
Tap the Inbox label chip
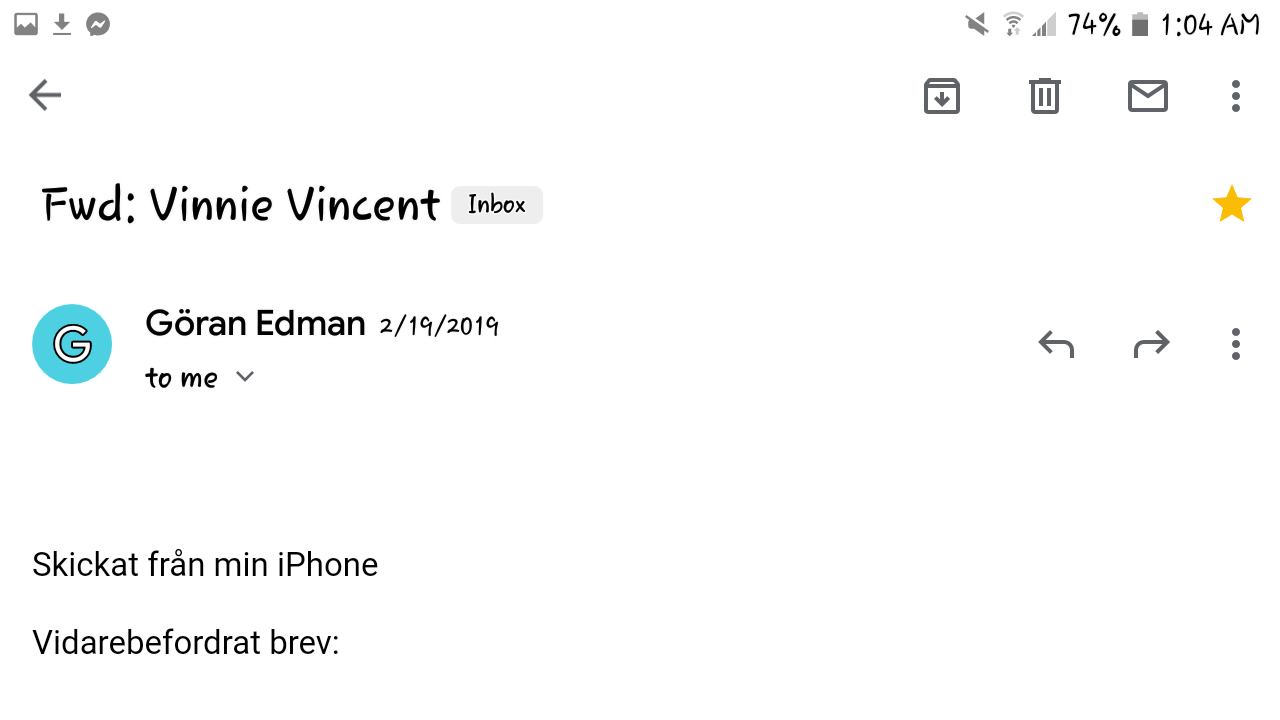click(496, 205)
